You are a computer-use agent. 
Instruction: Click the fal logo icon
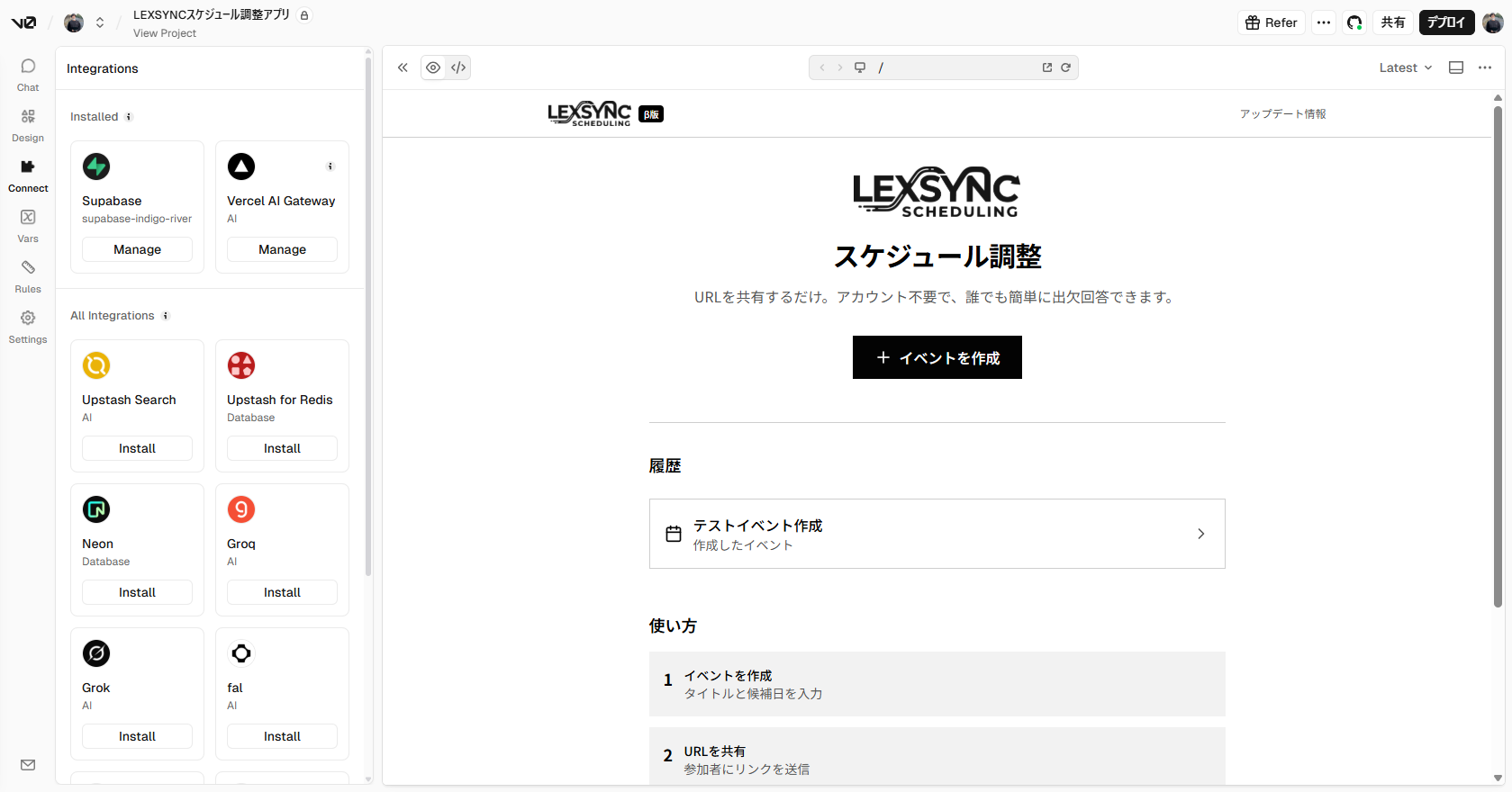click(241, 653)
